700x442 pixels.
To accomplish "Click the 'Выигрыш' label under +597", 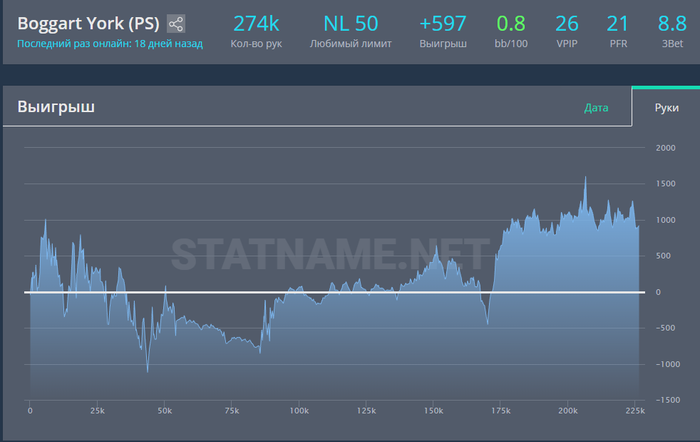I will pyautogui.click(x=443, y=44).
